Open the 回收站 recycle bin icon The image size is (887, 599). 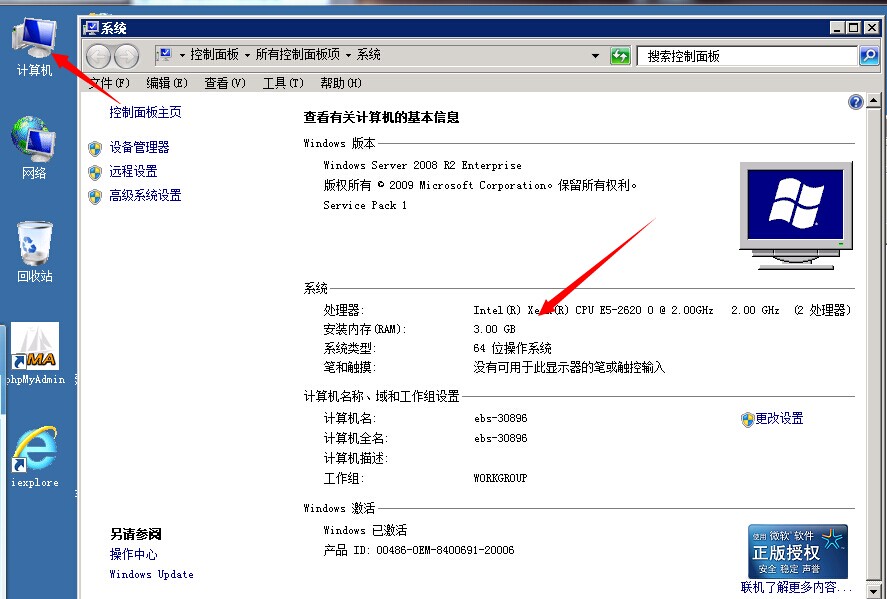(35, 252)
